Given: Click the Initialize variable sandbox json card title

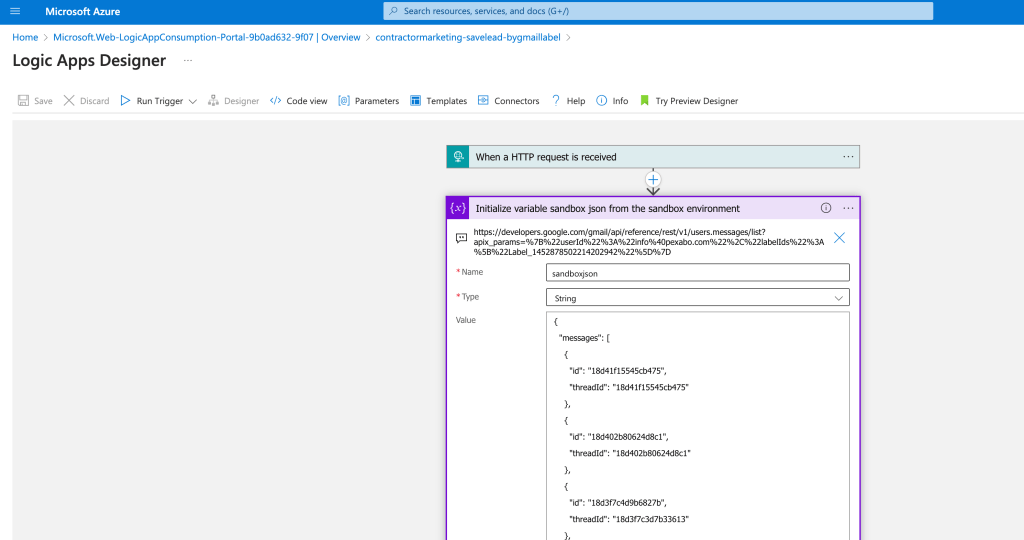Looking at the screenshot, I should [x=607, y=208].
